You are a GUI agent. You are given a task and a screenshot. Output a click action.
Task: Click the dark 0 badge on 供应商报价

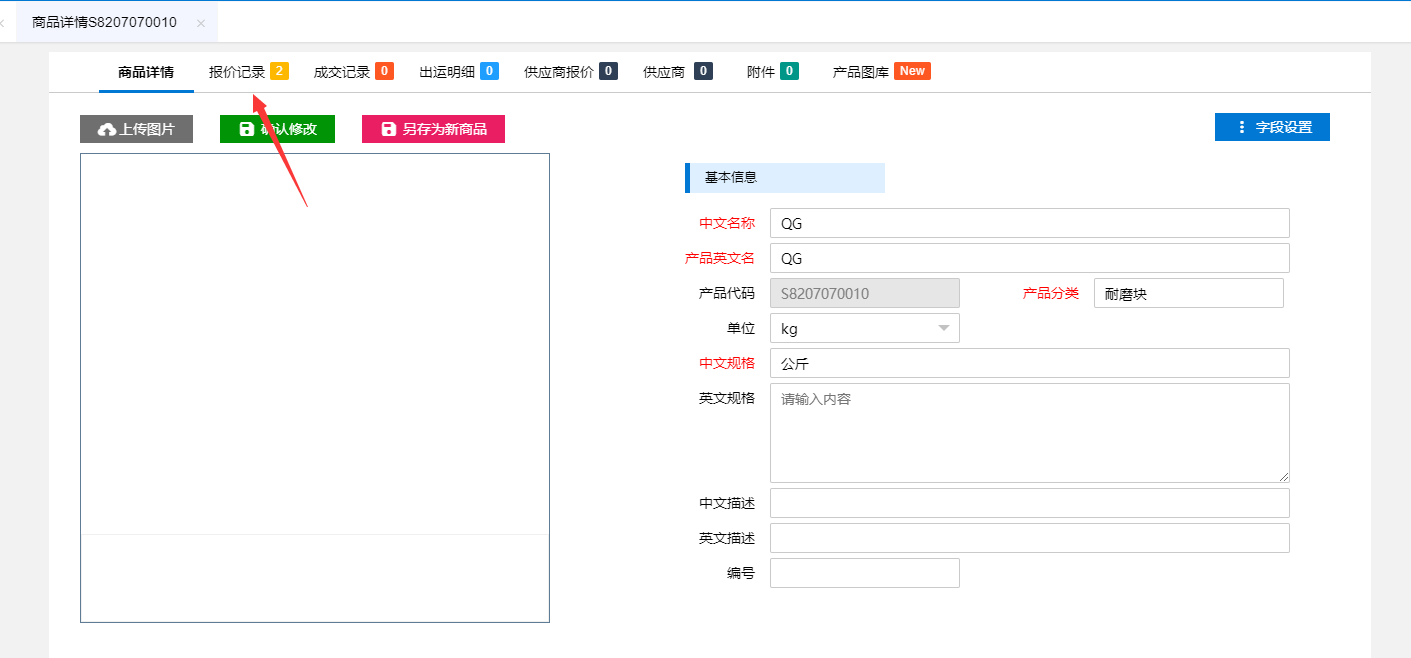click(x=608, y=71)
